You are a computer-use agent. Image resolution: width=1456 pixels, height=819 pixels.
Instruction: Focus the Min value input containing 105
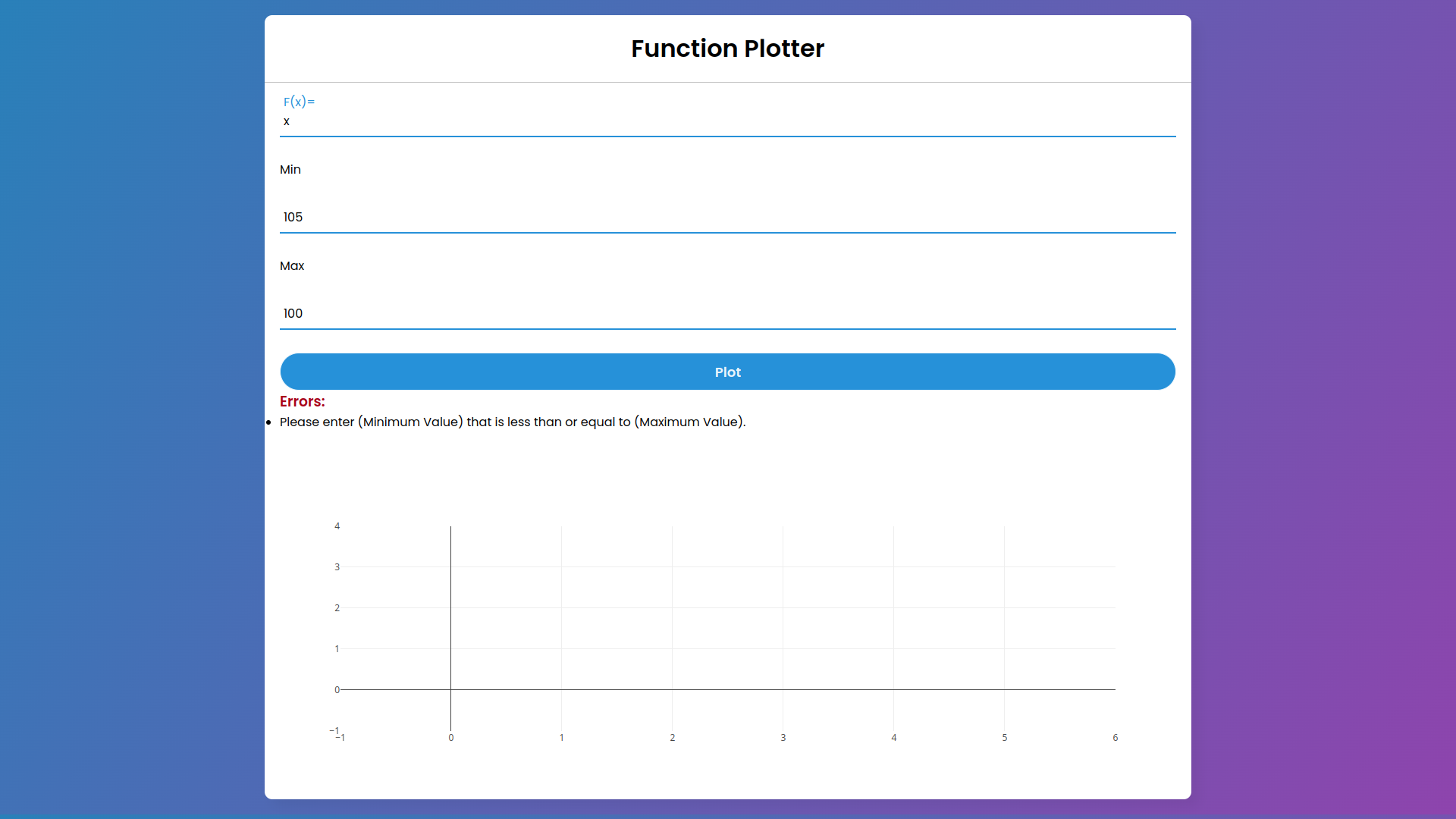click(726, 218)
